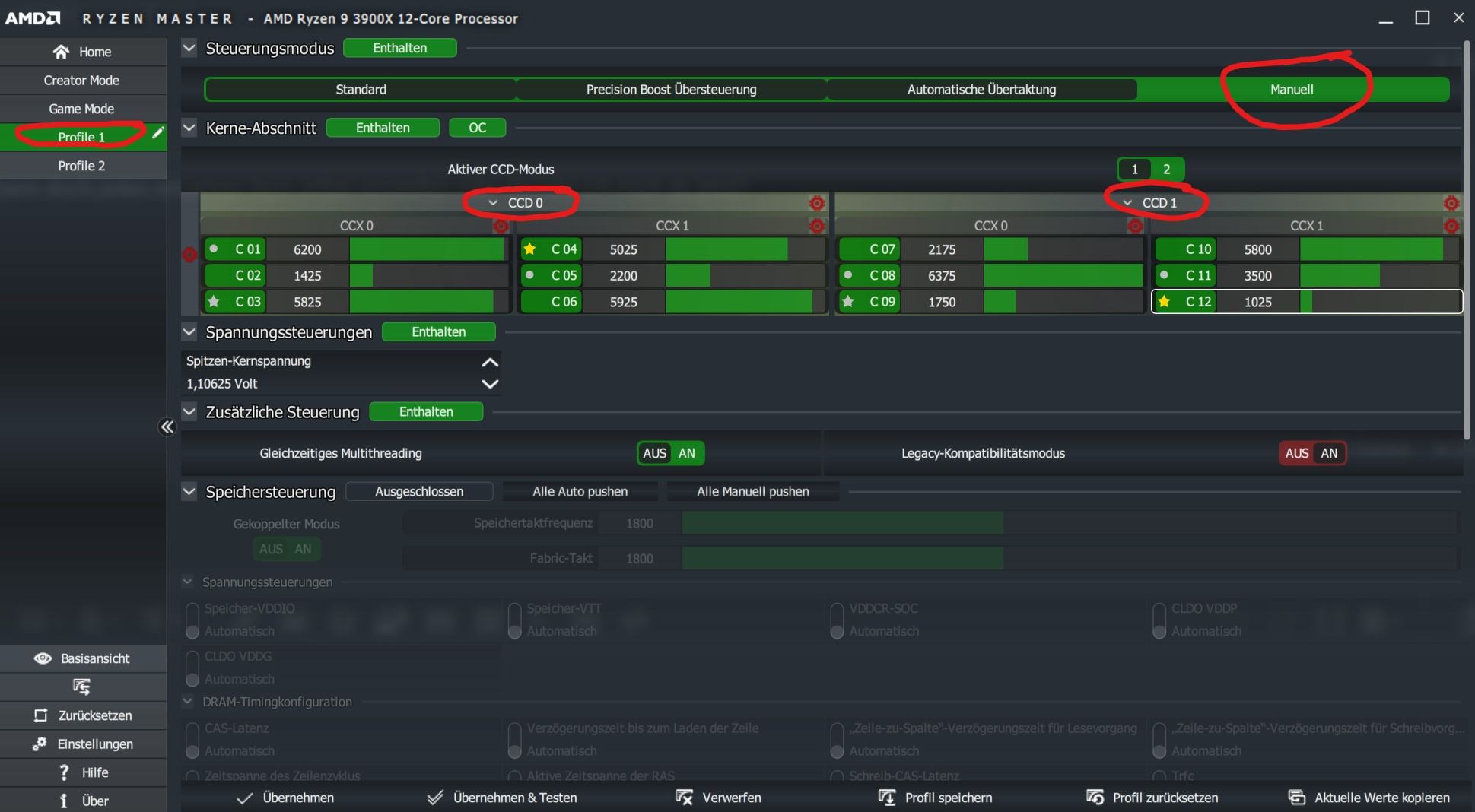Click the gold star on core C 12
Screen dimensions: 1475x812
click(1164, 302)
